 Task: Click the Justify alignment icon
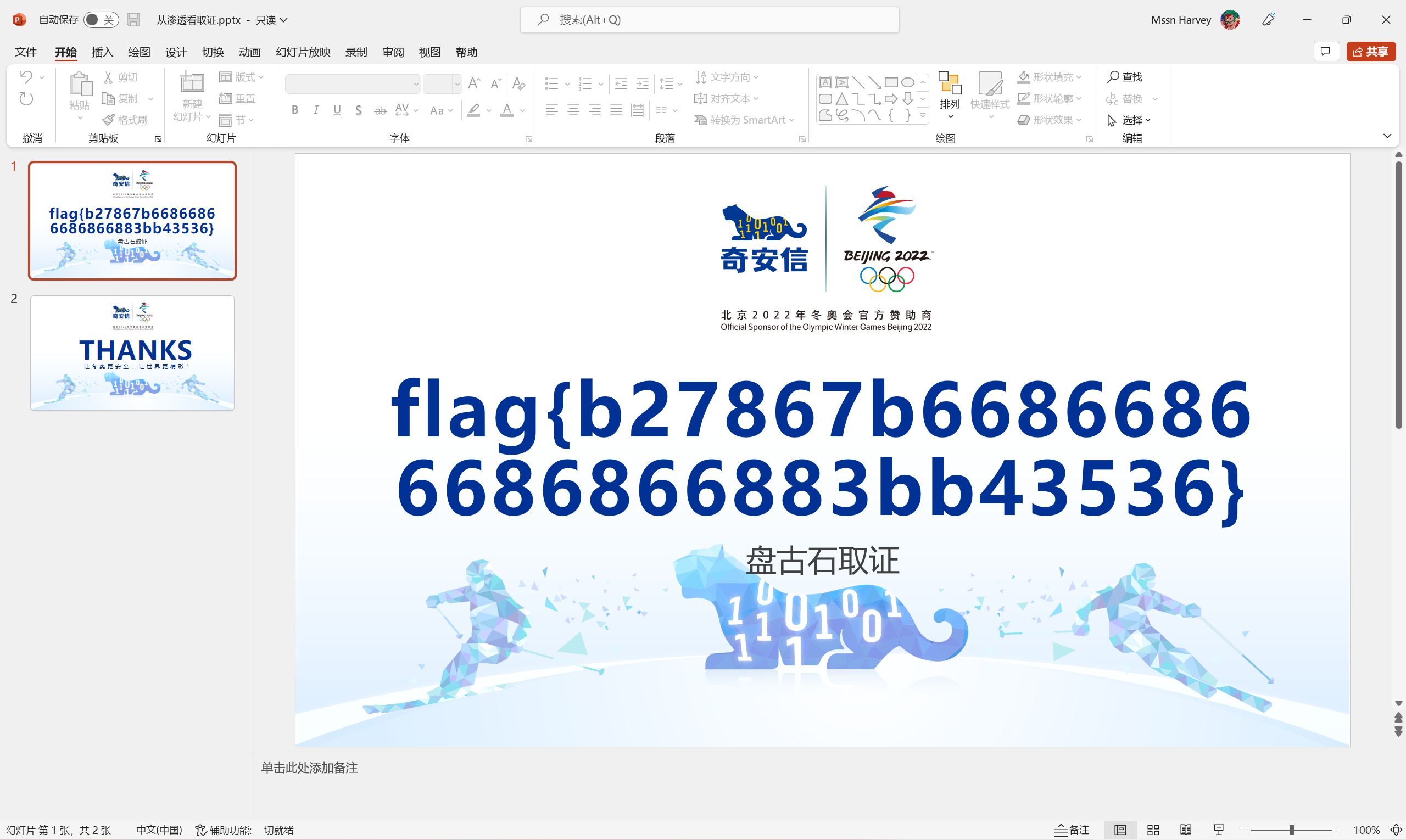coord(616,110)
